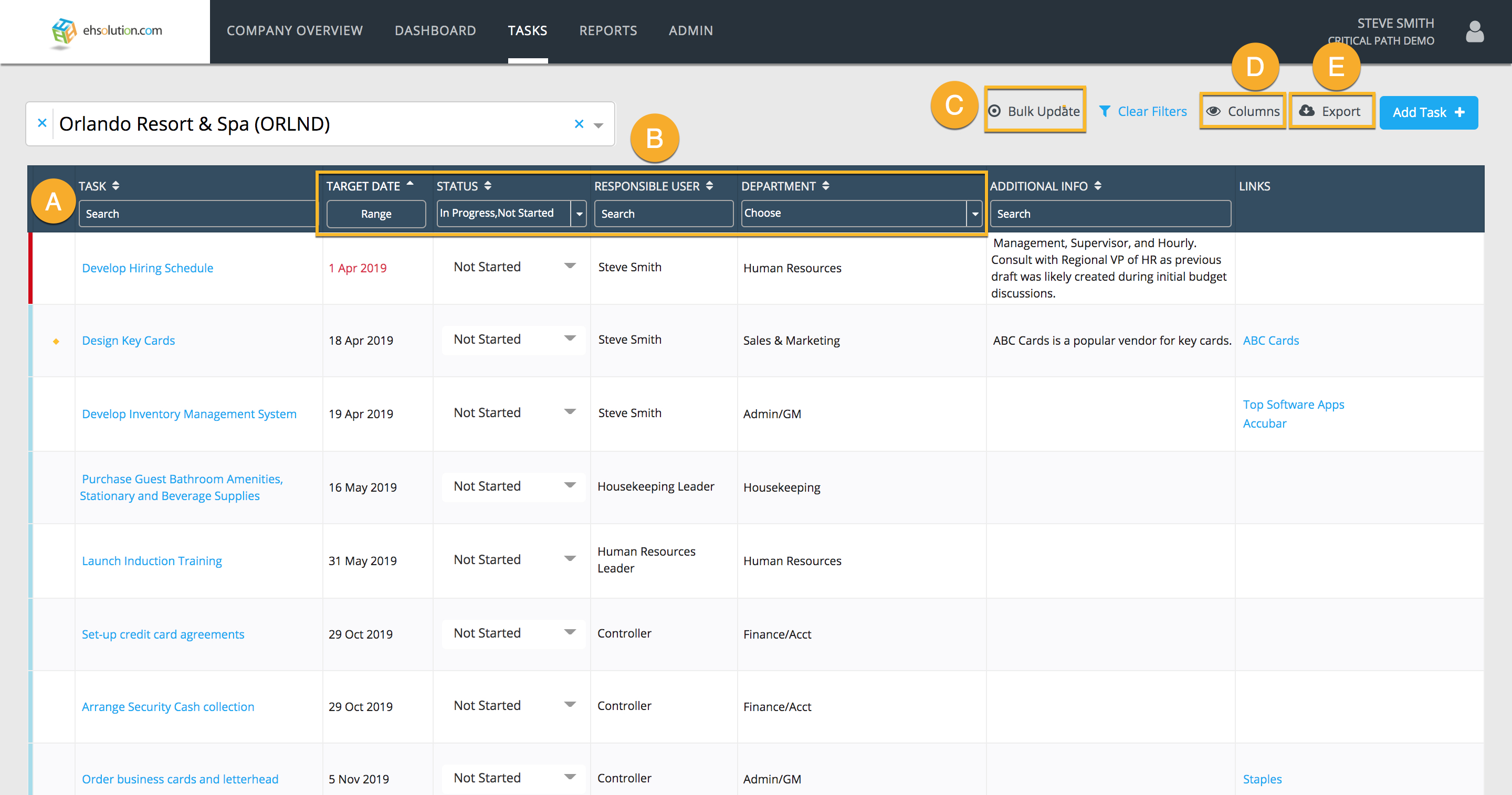Open Arrange Security Cash collection task
Image resolution: width=1512 pixels, height=795 pixels.
click(x=168, y=707)
